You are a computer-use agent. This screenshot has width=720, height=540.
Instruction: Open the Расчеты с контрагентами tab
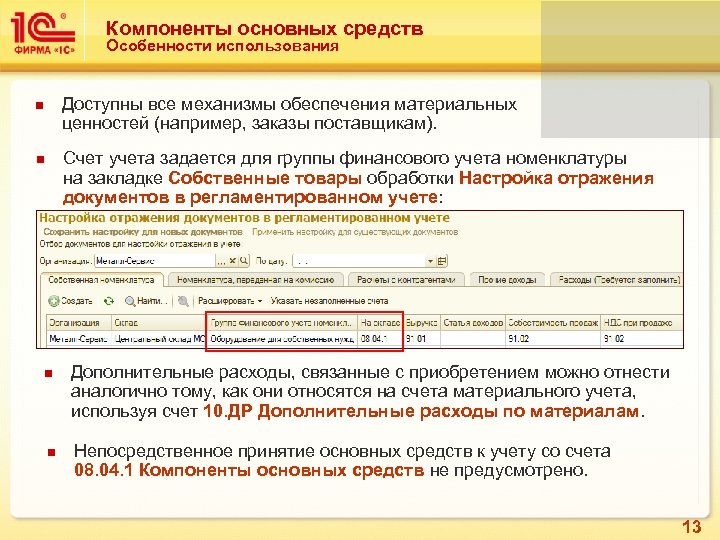click(406, 280)
